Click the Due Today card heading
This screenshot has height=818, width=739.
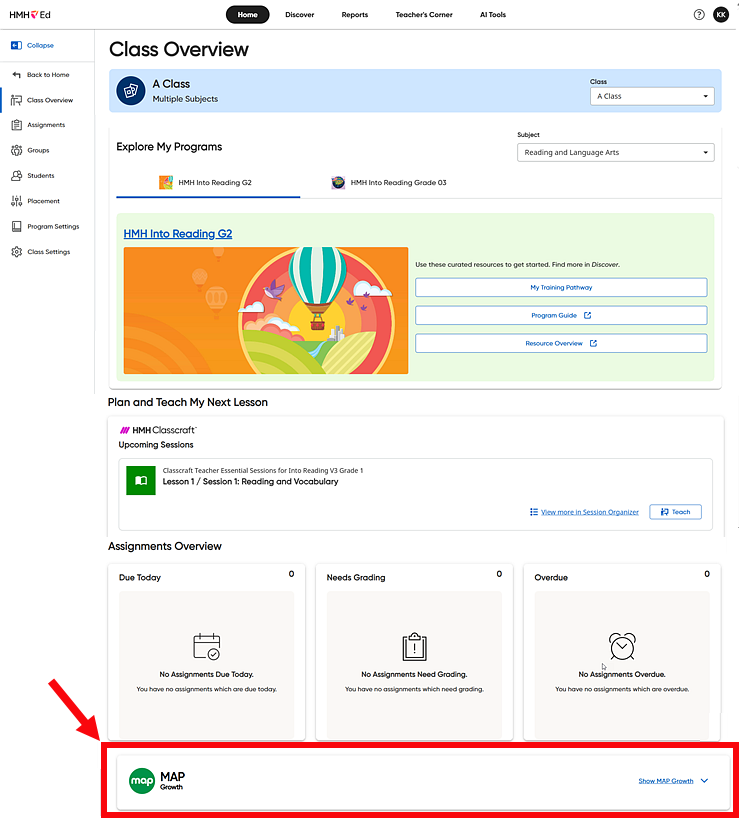click(x=140, y=578)
